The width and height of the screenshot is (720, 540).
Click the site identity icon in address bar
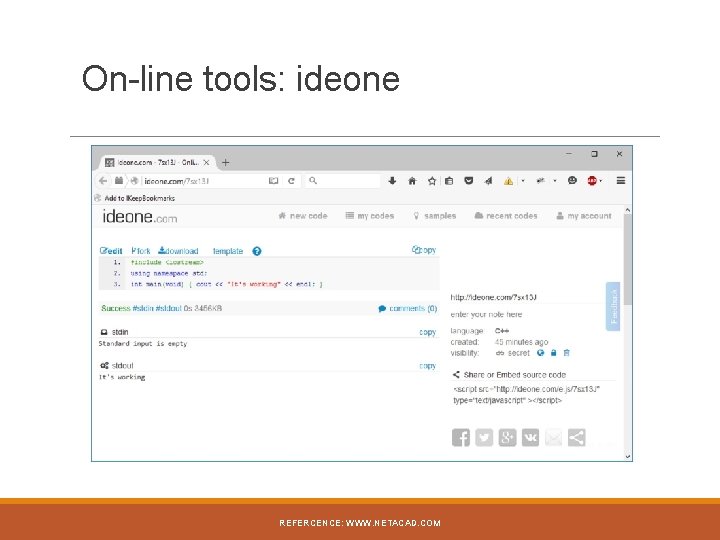[x=134, y=181]
